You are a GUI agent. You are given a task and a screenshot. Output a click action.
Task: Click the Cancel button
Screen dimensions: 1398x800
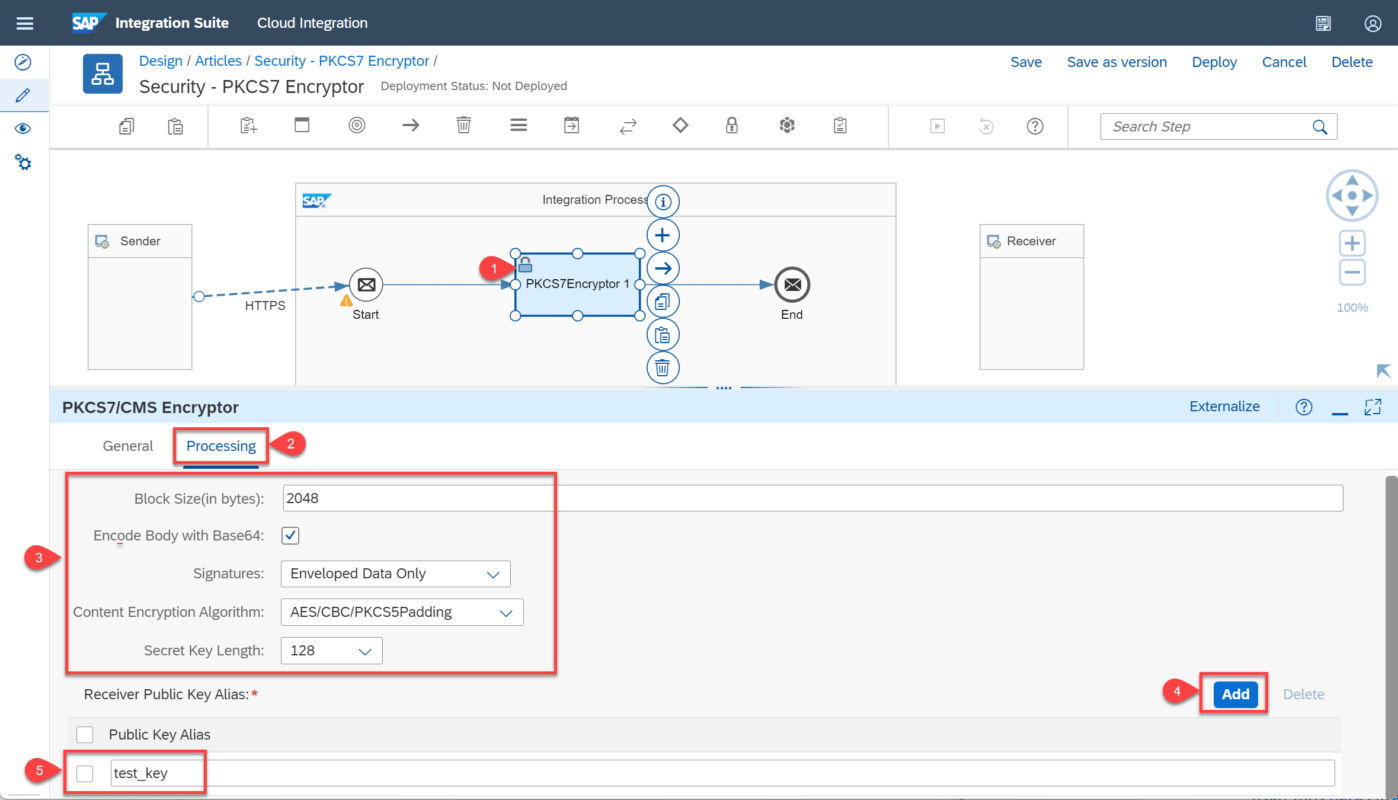[x=1284, y=62]
